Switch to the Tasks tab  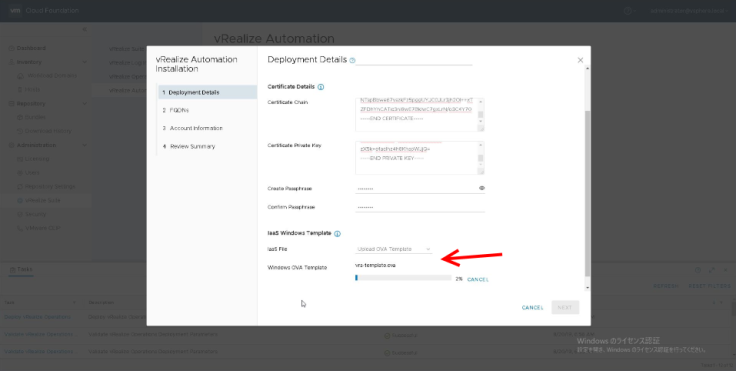[21, 270]
